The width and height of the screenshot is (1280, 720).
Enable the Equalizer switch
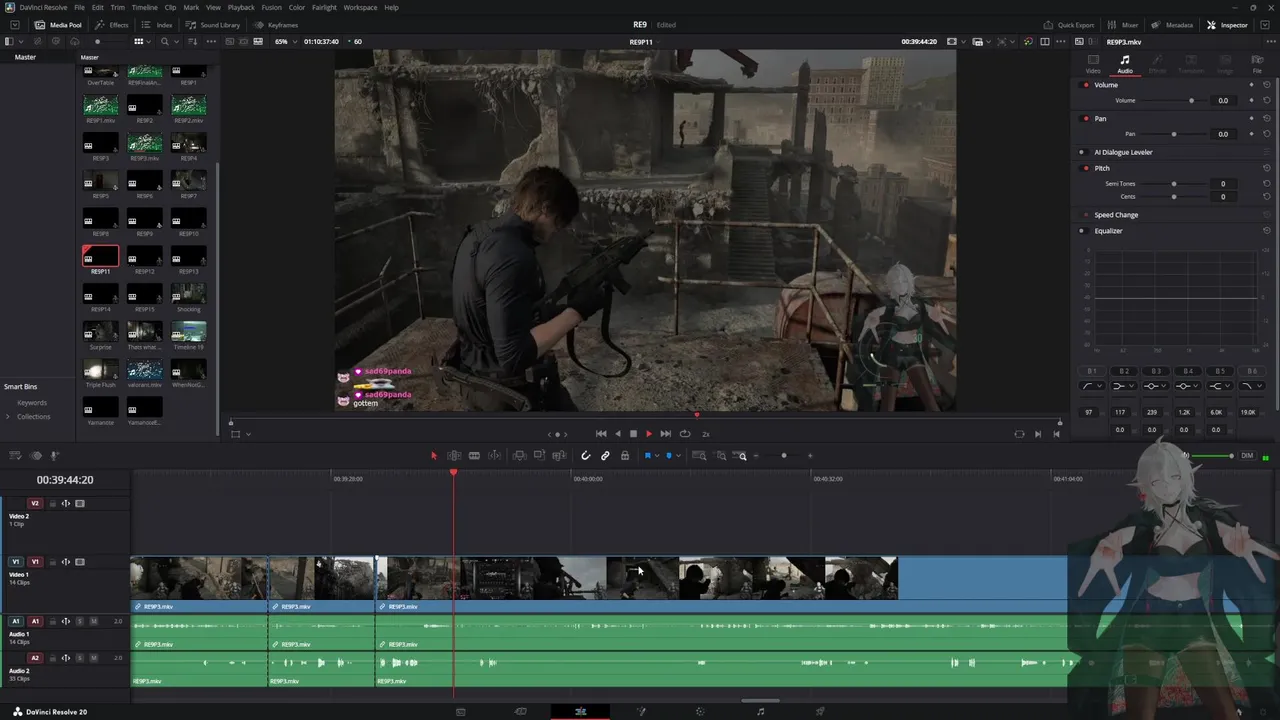pyautogui.click(x=1082, y=231)
